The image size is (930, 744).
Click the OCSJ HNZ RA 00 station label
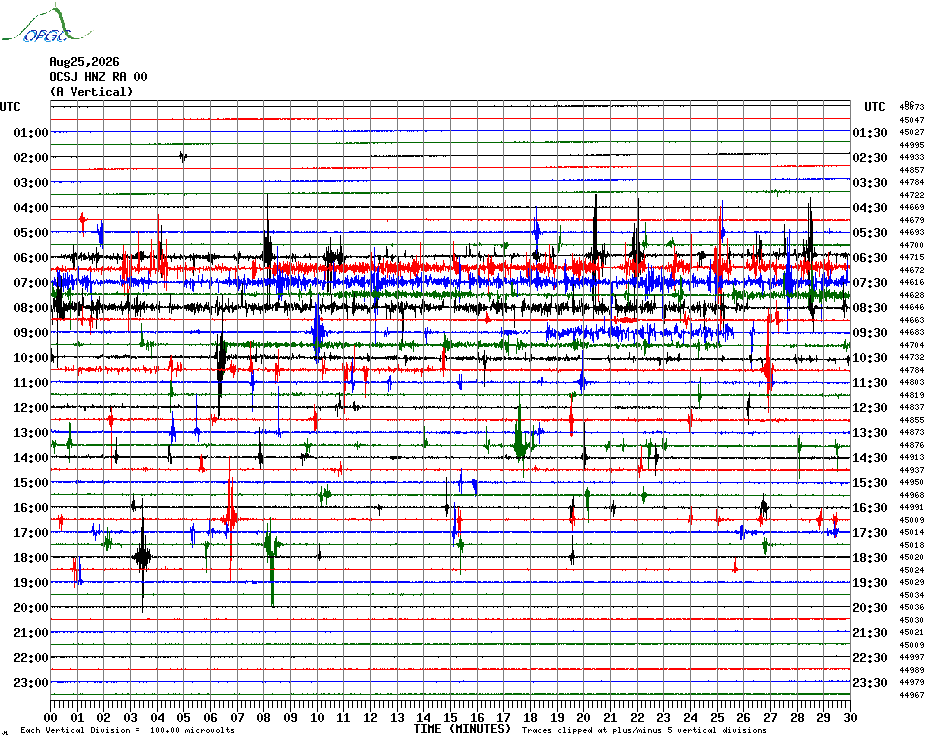click(x=98, y=77)
